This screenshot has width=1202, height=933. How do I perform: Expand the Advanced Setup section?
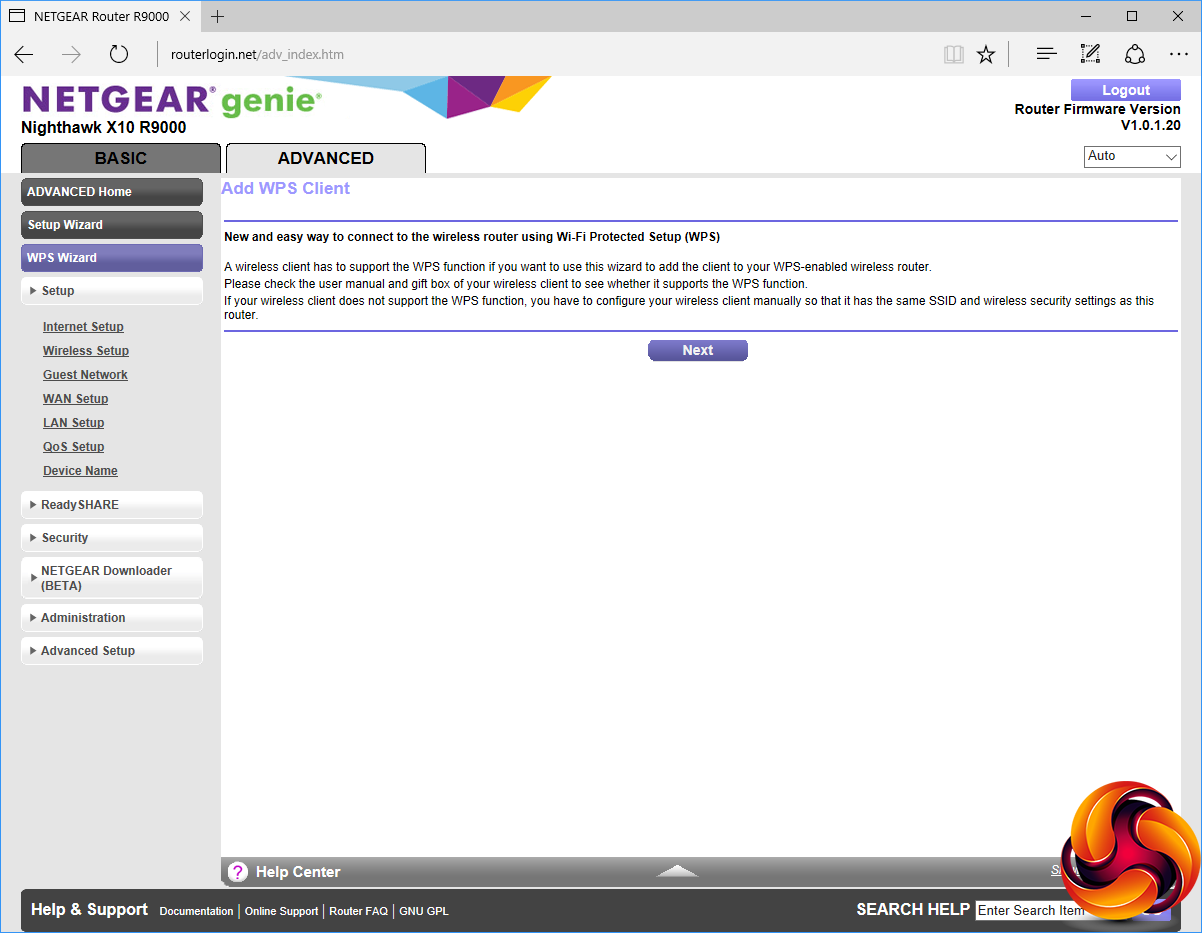point(112,651)
